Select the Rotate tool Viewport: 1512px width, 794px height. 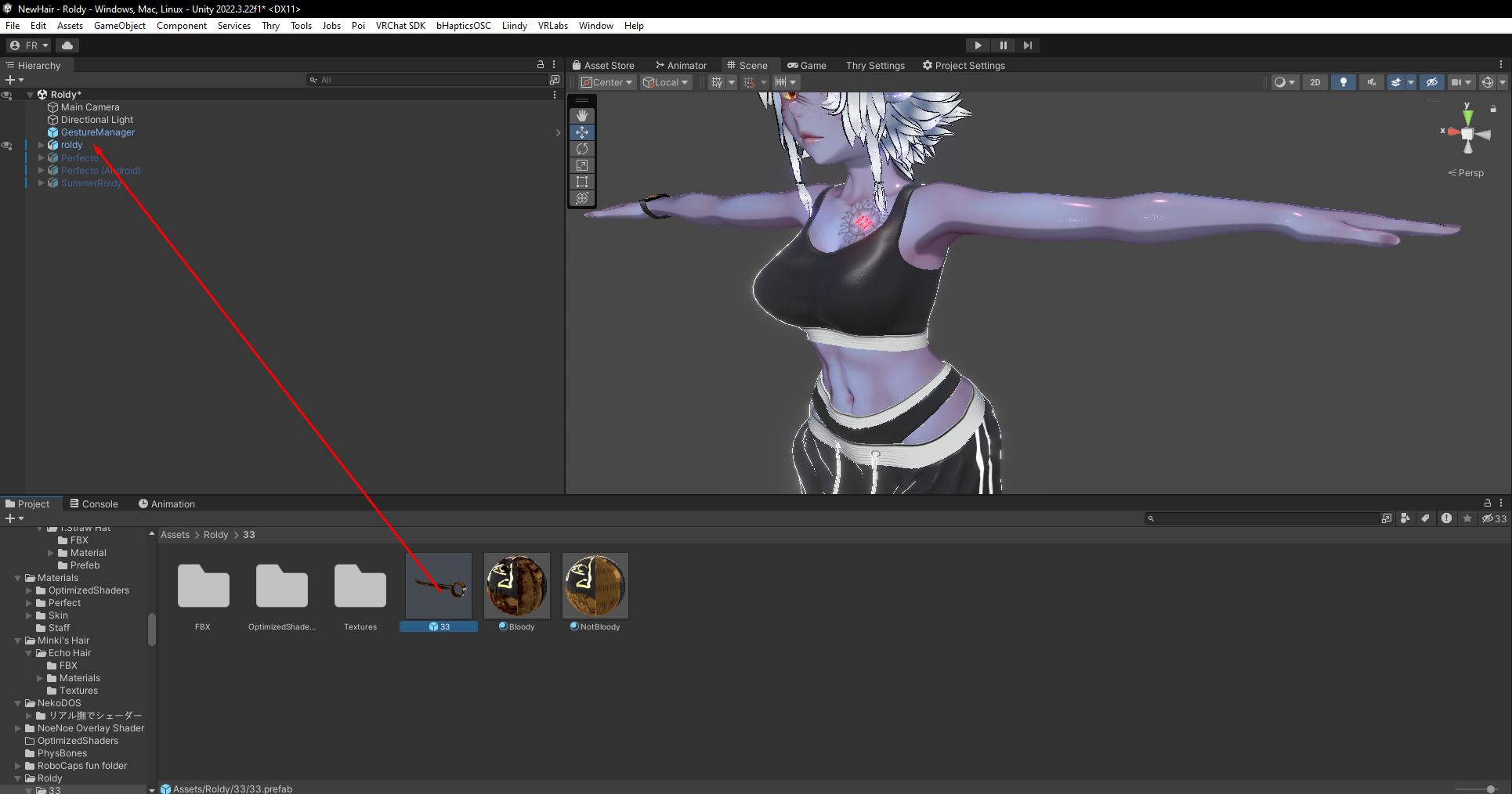click(x=582, y=149)
